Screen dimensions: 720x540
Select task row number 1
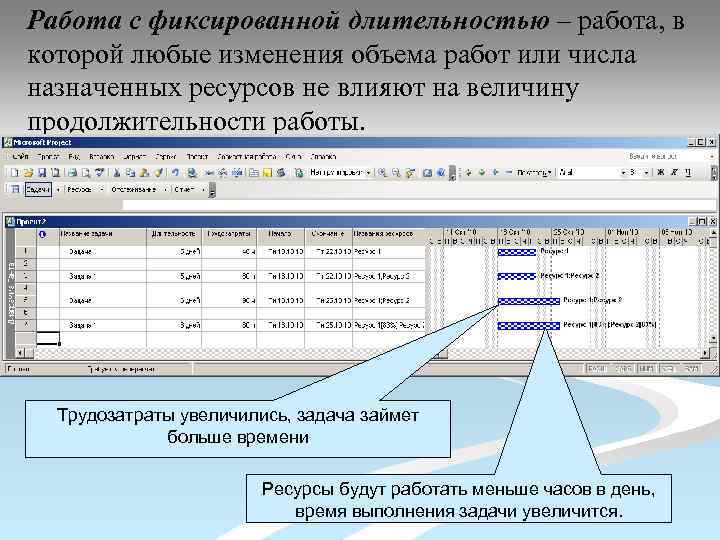pyautogui.click(x=26, y=252)
